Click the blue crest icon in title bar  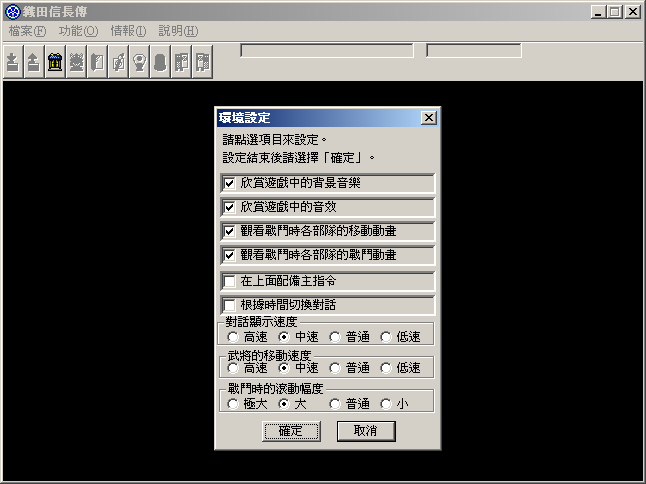point(12,12)
